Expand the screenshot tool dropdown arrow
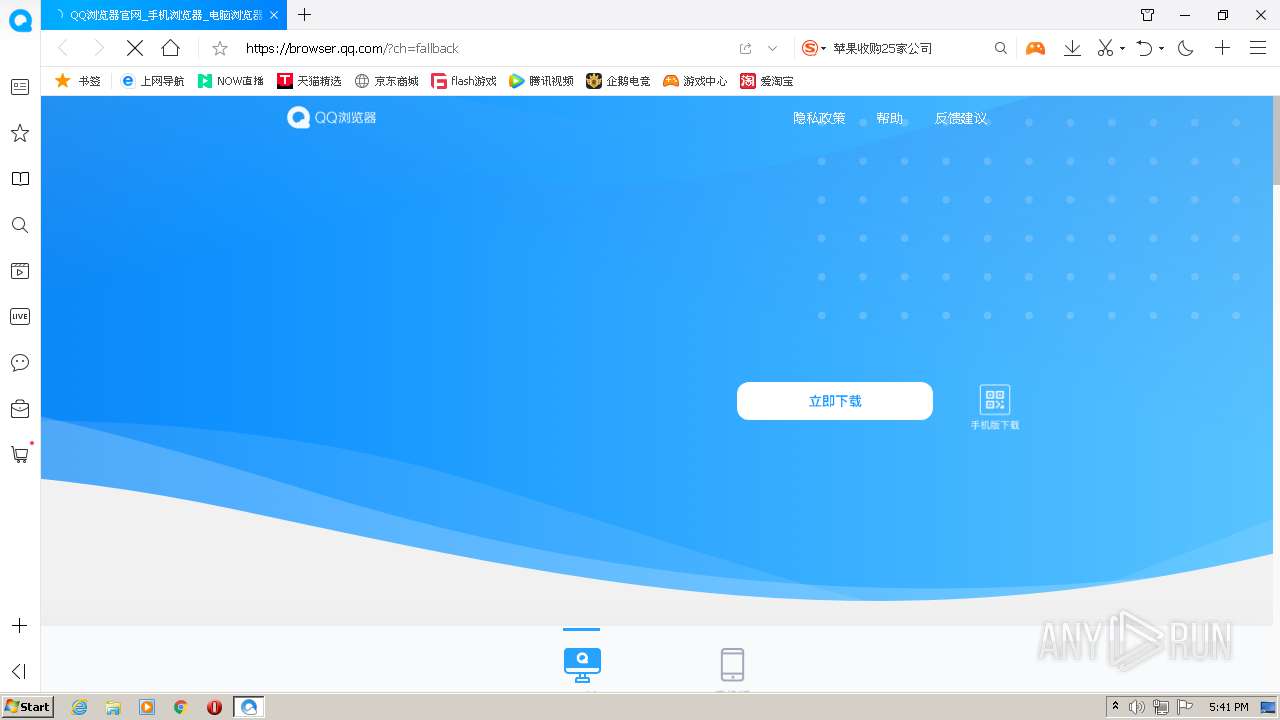Image resolution: width=1280 pixels, height=720 pixels. click(1122, 48)
